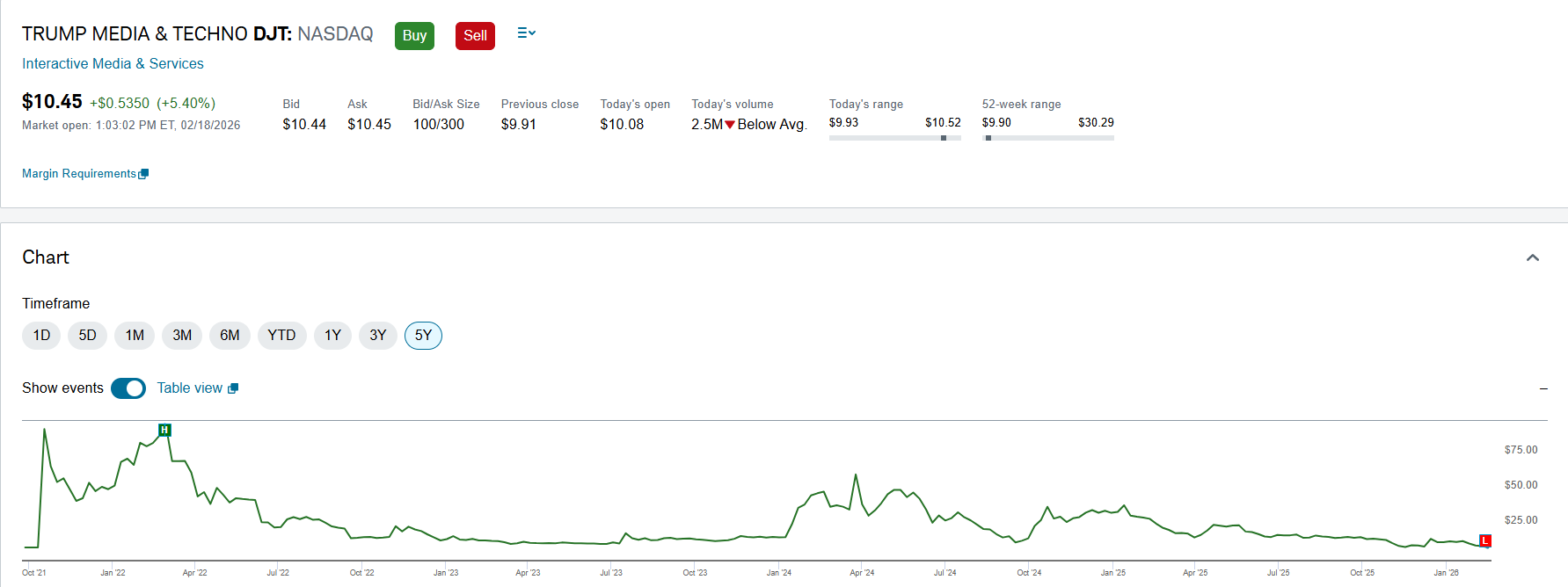Select the 5Y timeframe
This screenshot has width=1568, height=587.
tap(423, 336)
